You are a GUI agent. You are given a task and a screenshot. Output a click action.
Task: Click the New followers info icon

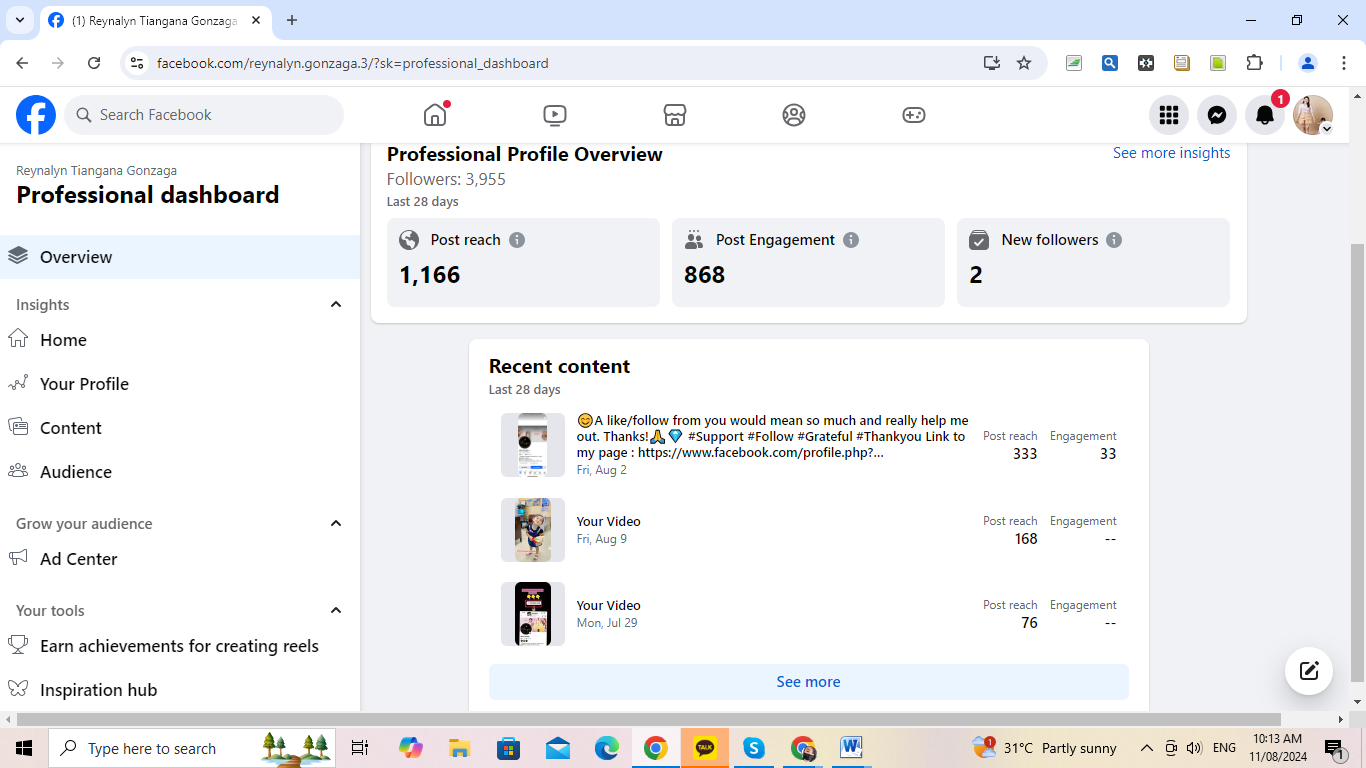pyautogui.click(x=1114, y=240)
